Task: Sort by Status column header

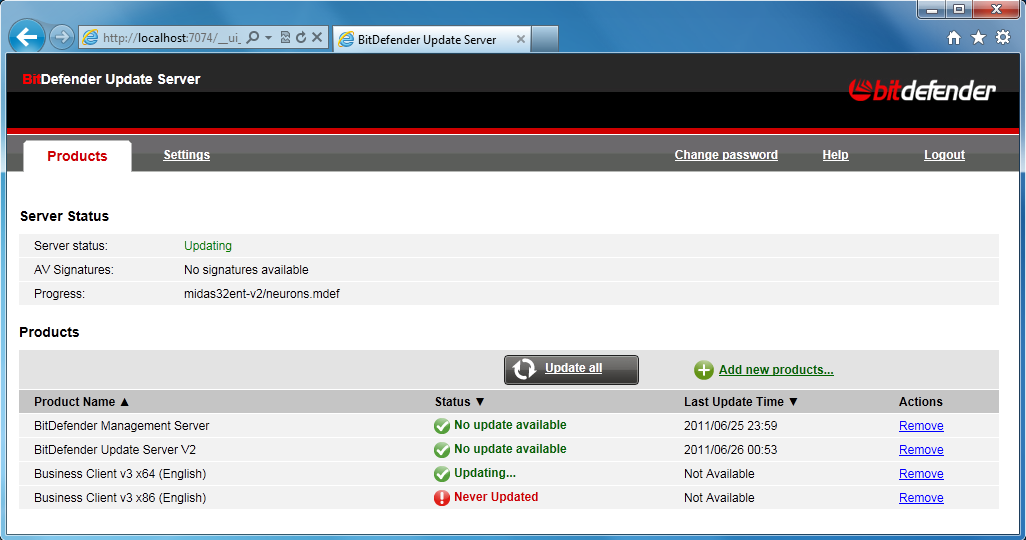Action: 459,402
